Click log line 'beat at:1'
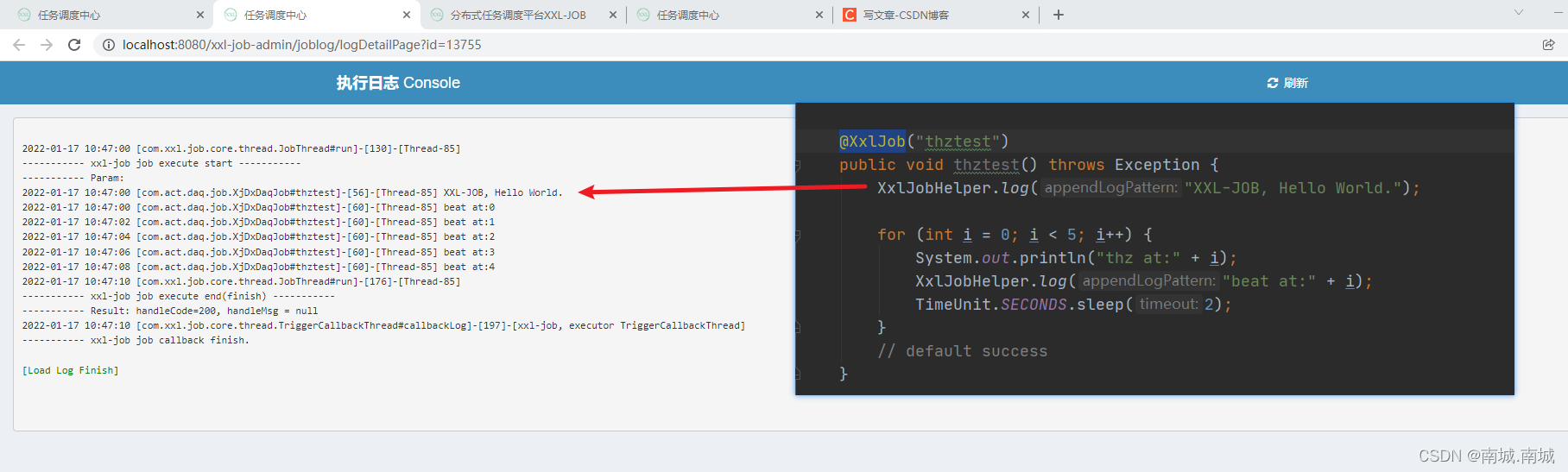The image size is (1568, 472). pos(258,222)
